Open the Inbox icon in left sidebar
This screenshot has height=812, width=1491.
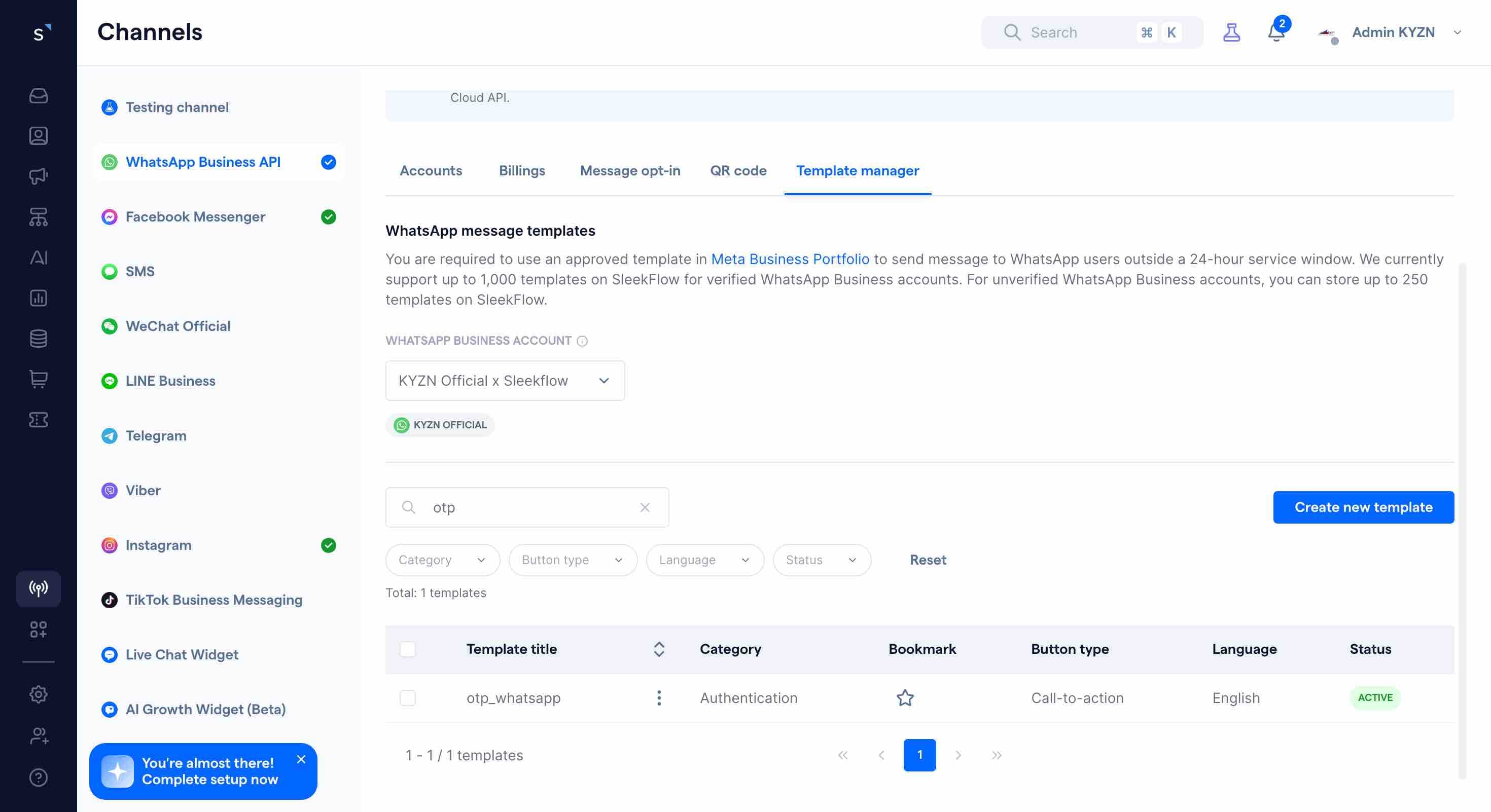(x=38, y=95)
